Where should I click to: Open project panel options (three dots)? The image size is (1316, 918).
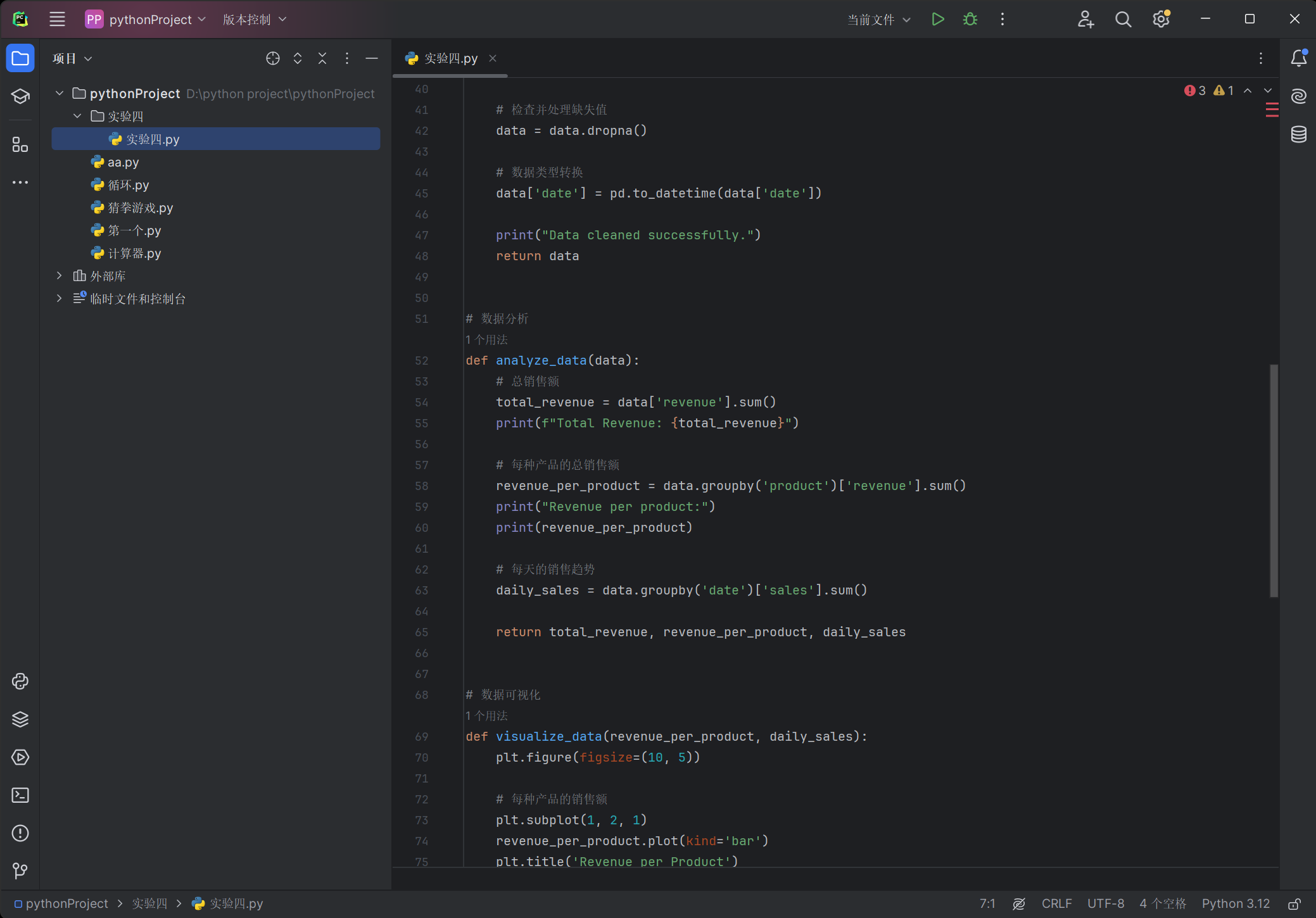point(347,58)
